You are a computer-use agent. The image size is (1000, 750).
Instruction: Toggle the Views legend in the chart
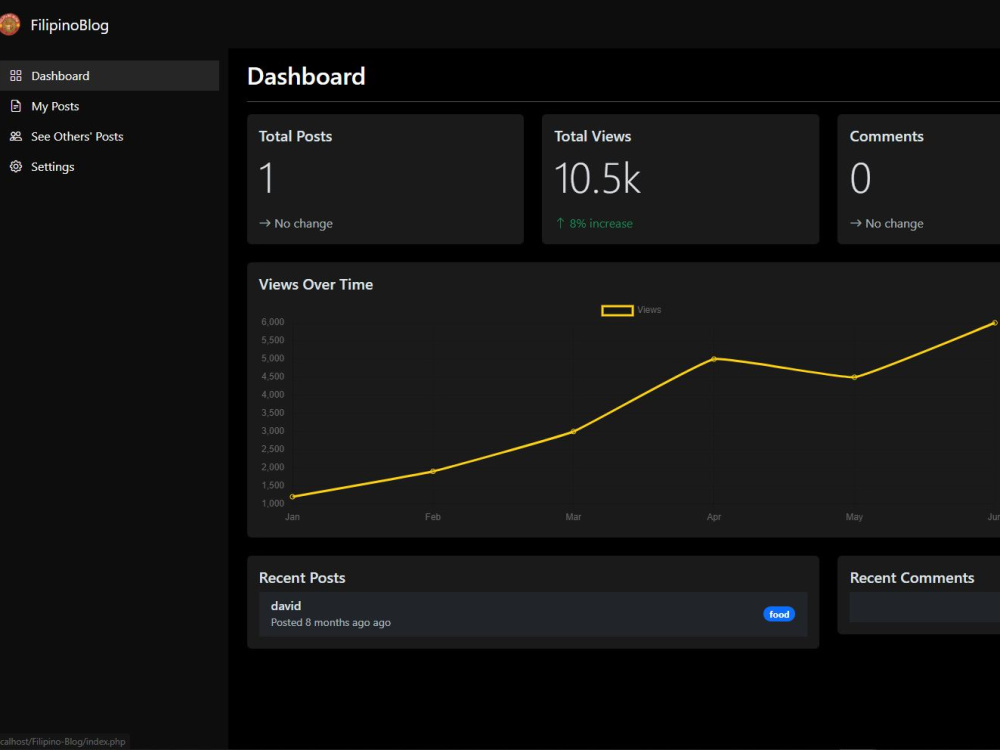[631, 310]
